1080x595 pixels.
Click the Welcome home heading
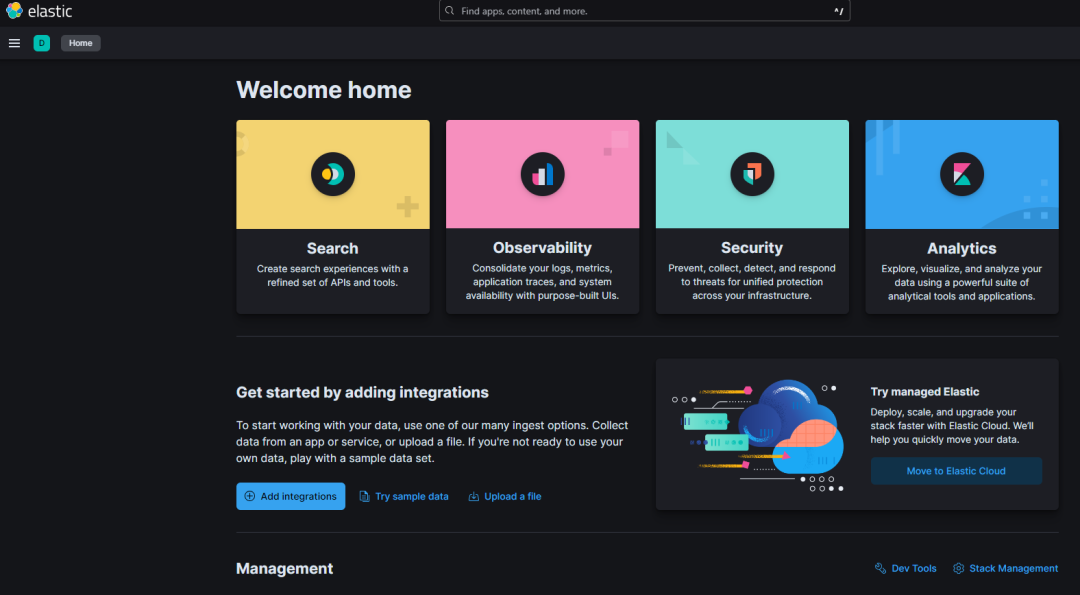click(324, 90)
